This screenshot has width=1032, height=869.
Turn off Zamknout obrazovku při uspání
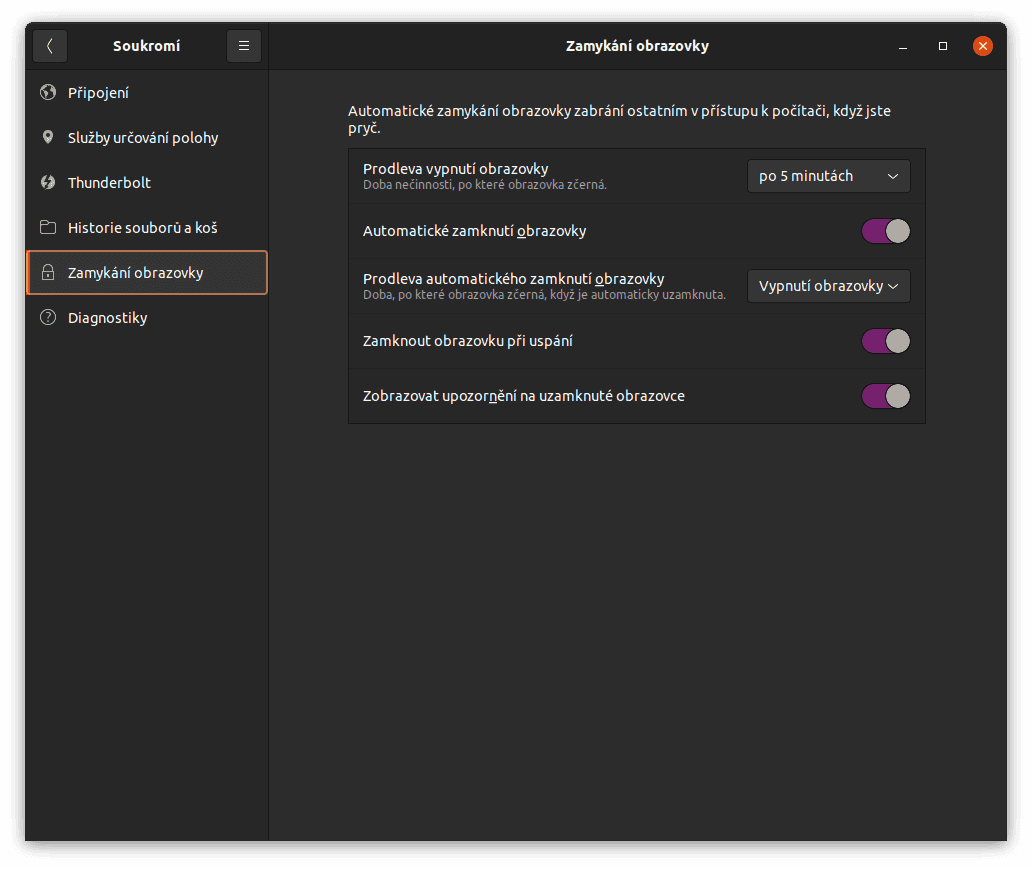coord(885,341)
